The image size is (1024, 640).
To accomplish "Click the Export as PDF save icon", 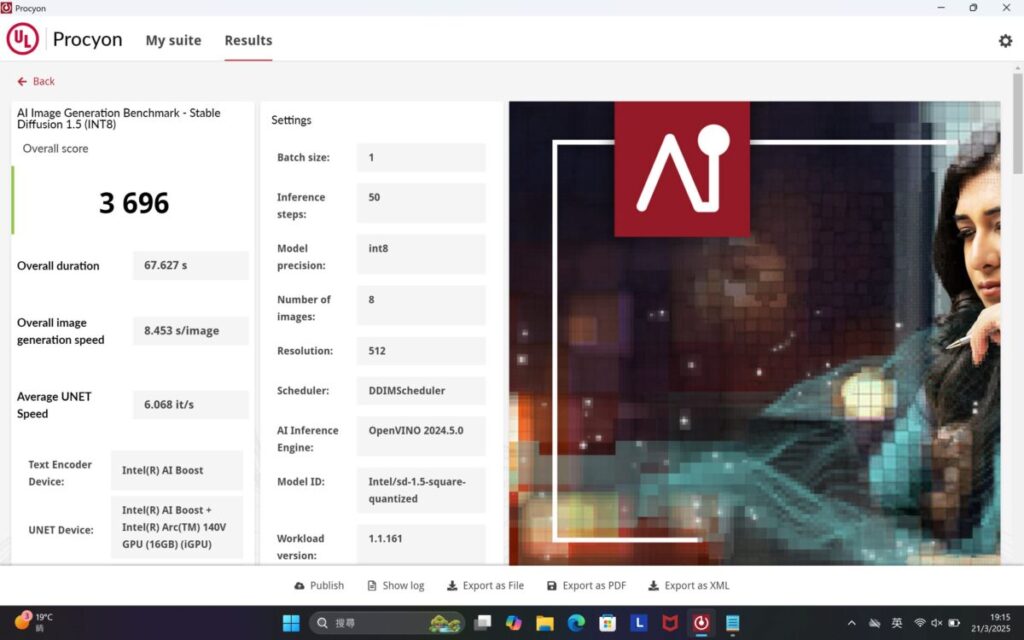I will [x=551, y=586].
